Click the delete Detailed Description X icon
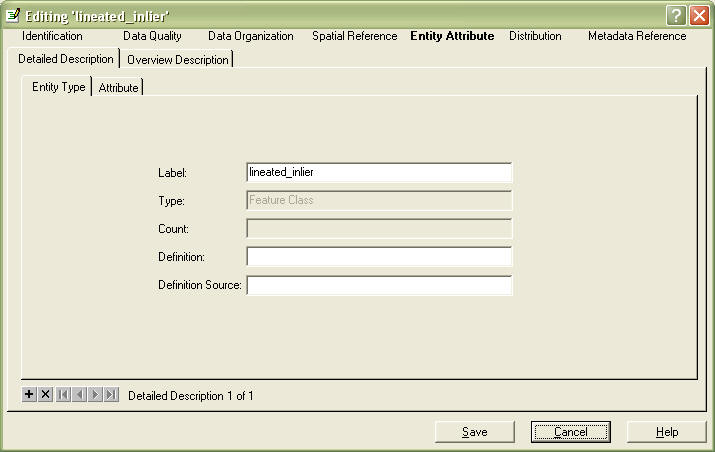715x452 pixels. pyautogui.click(x=45, y=395)
